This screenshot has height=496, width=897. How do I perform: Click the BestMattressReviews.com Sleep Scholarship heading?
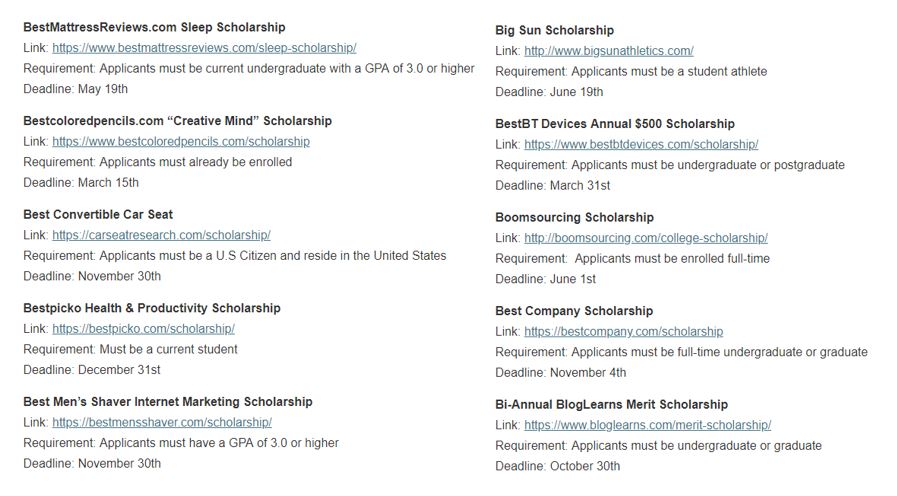[x=154, y=27]
